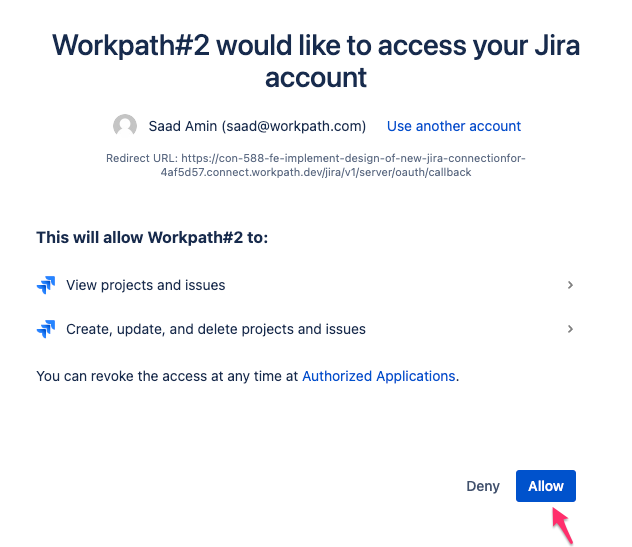Open the Use another account link
The height and width of the screenshot is (547, 632).
pos(454,126)
